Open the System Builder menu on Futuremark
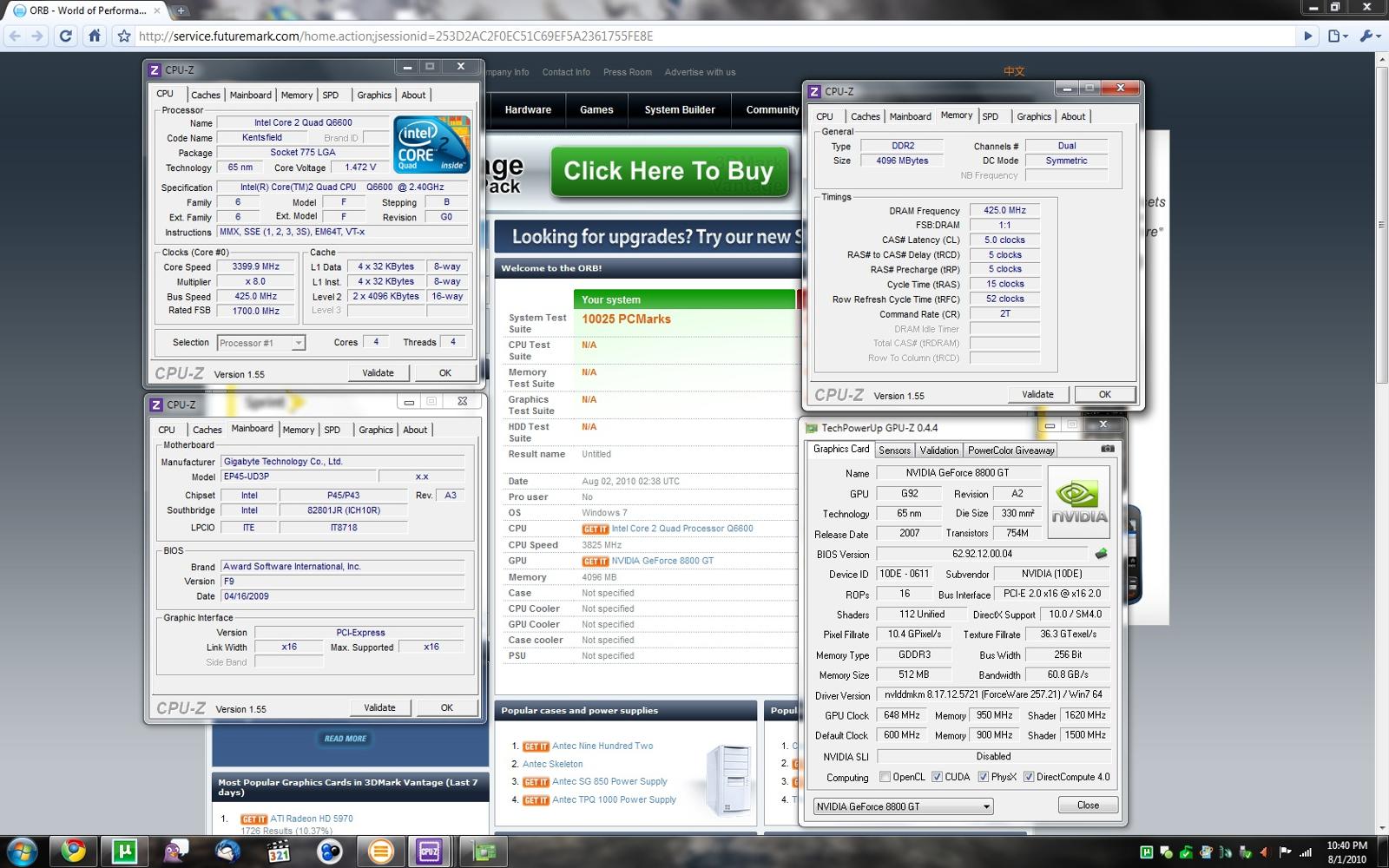 pyautogui.click(x=680, y=109)
